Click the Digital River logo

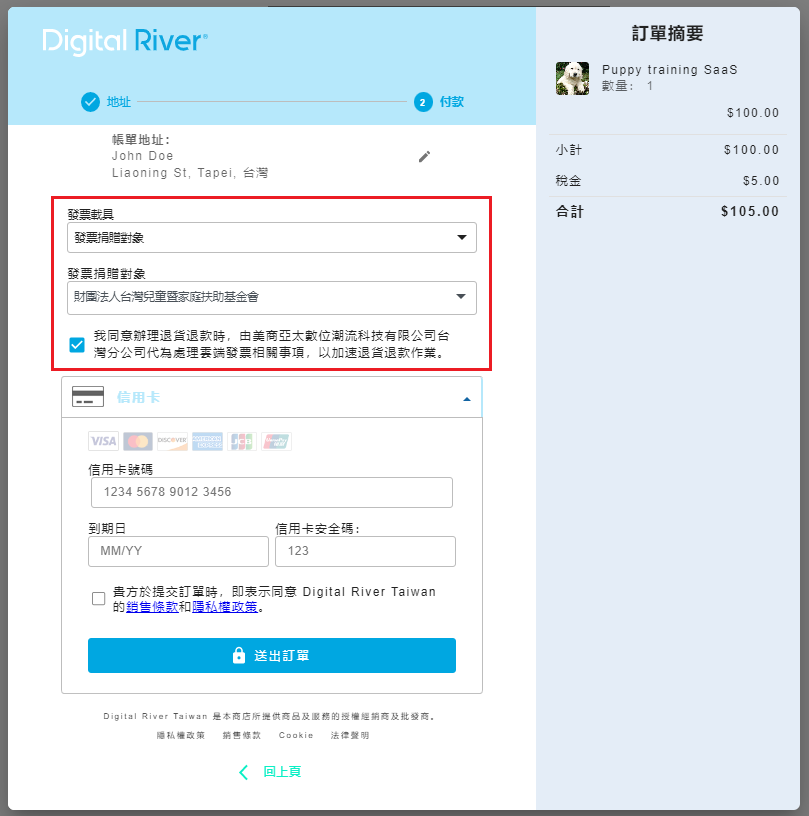pyautogui.click(x=125, y=42)
